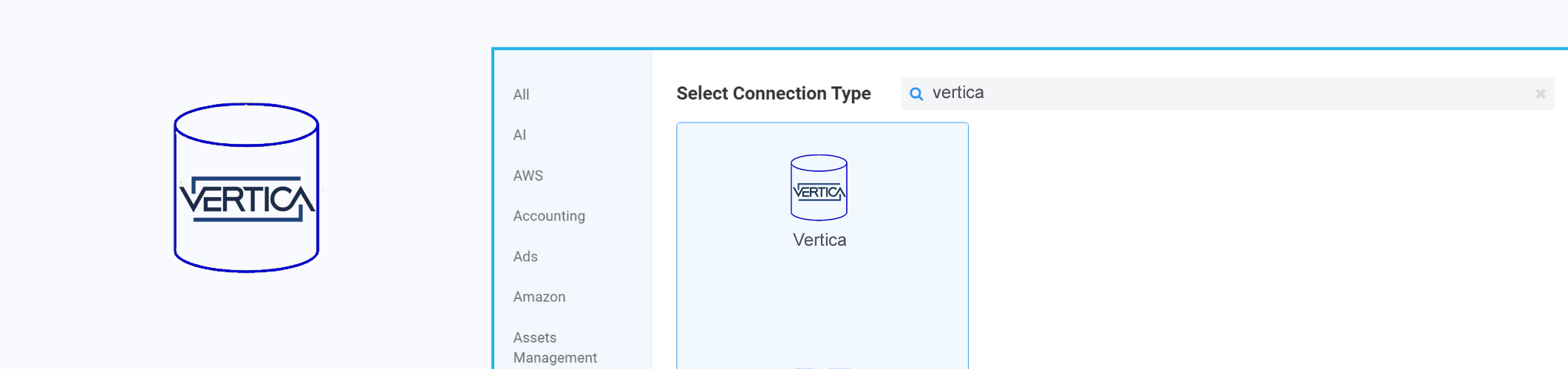Image resolution: width=1568 pixels, height=369 pixels.
Task: Choose the Assets Management category
Action: pyautogui.click(x=555, y=348)
